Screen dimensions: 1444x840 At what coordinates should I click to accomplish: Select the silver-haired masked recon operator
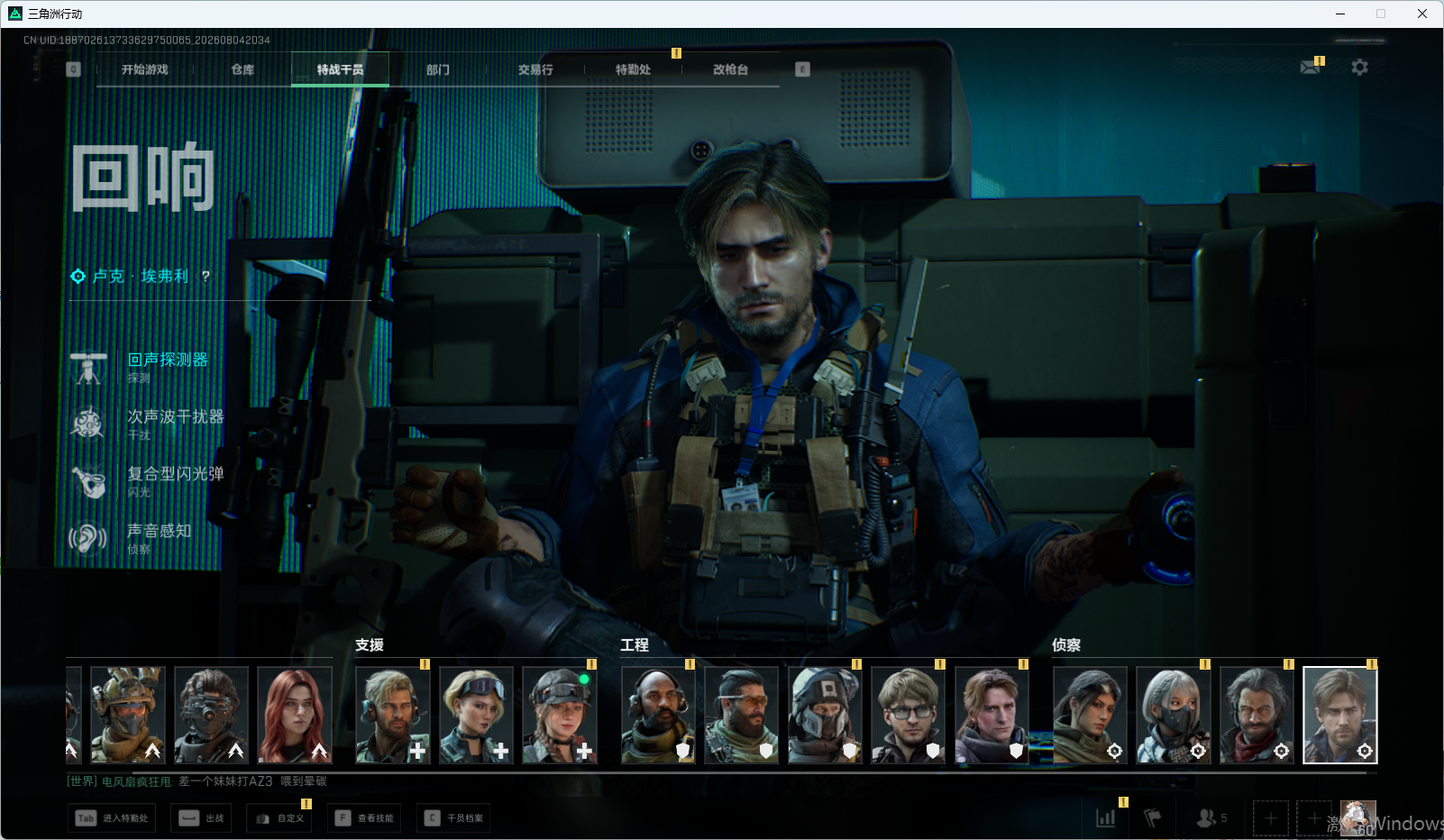pyautogui.click(x=1174, y=715)
